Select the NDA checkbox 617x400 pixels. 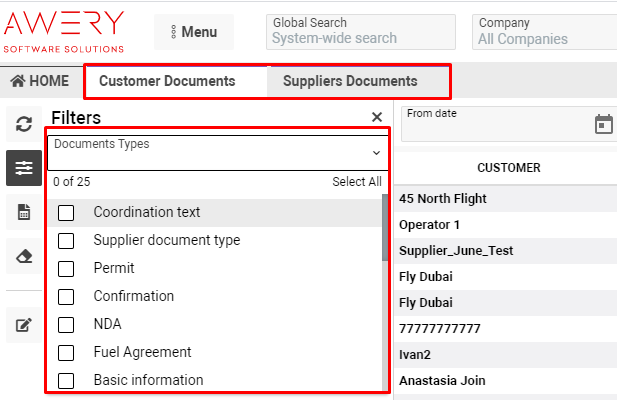coord(66,325)
